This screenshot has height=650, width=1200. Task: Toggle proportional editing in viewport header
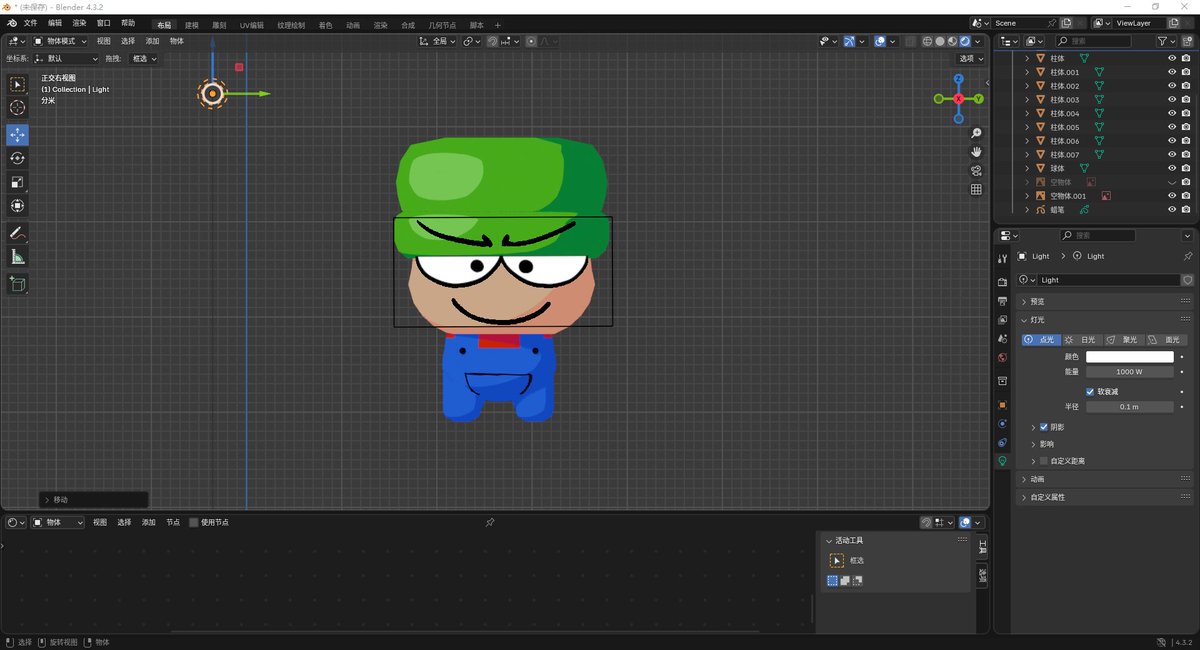[531, 41]
